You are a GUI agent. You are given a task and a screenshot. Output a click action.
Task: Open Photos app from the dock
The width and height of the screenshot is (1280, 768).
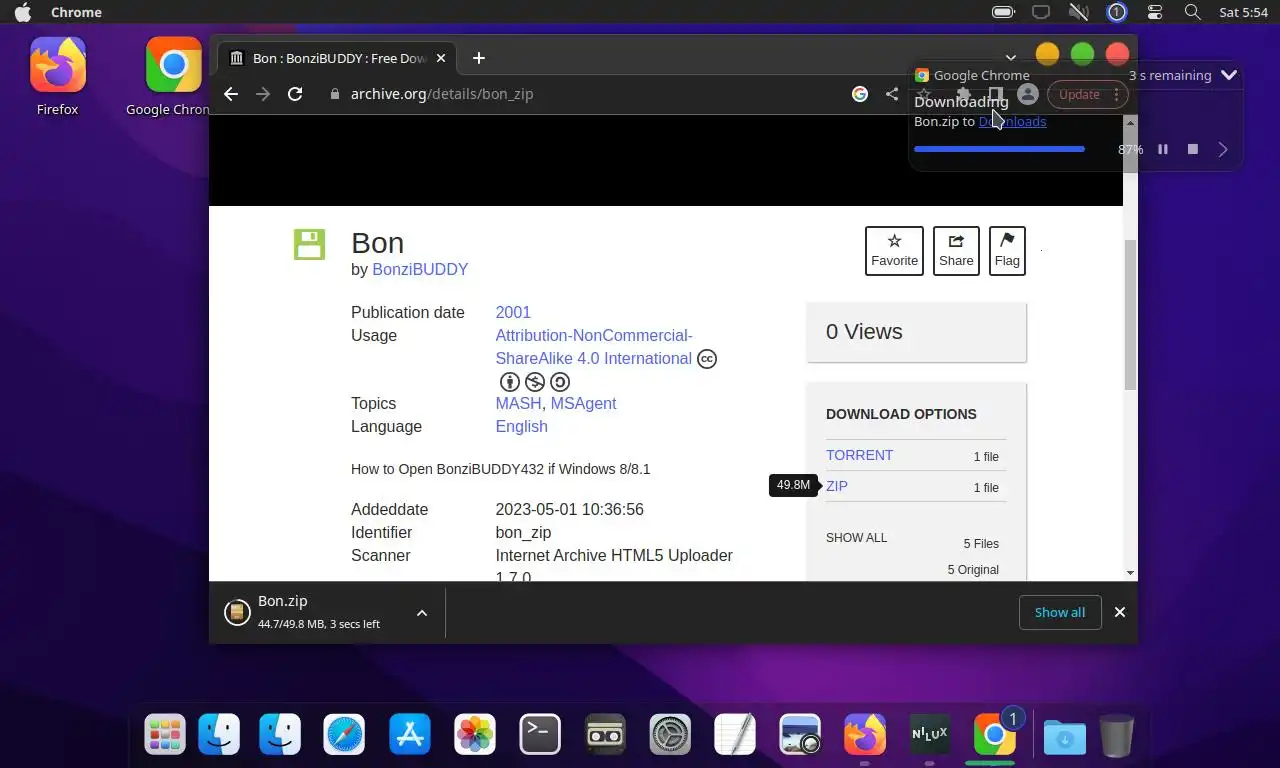[475, 736]
